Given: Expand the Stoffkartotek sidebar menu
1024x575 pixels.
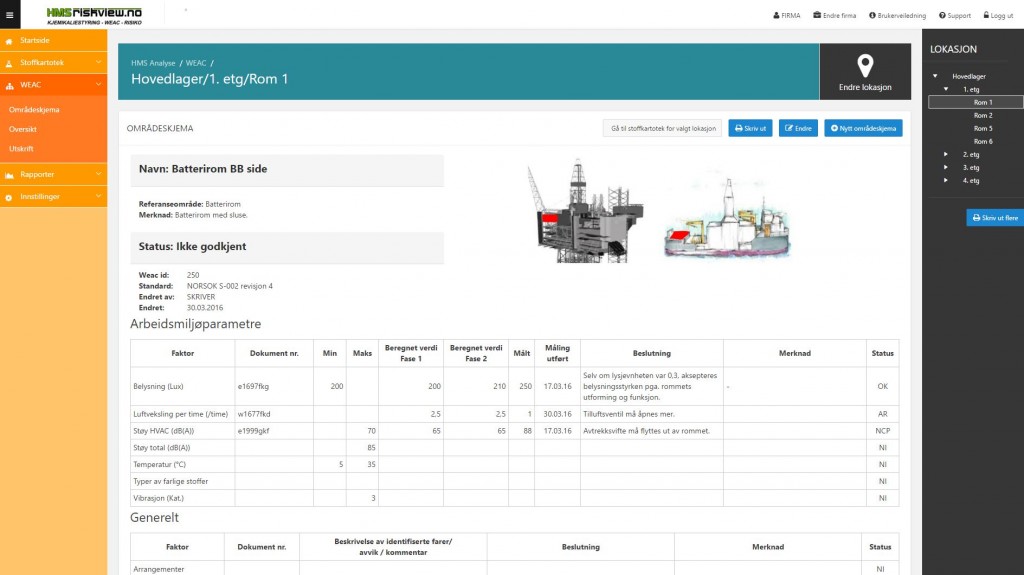Looking at the screenshot, I should click(x=53, y=63).
